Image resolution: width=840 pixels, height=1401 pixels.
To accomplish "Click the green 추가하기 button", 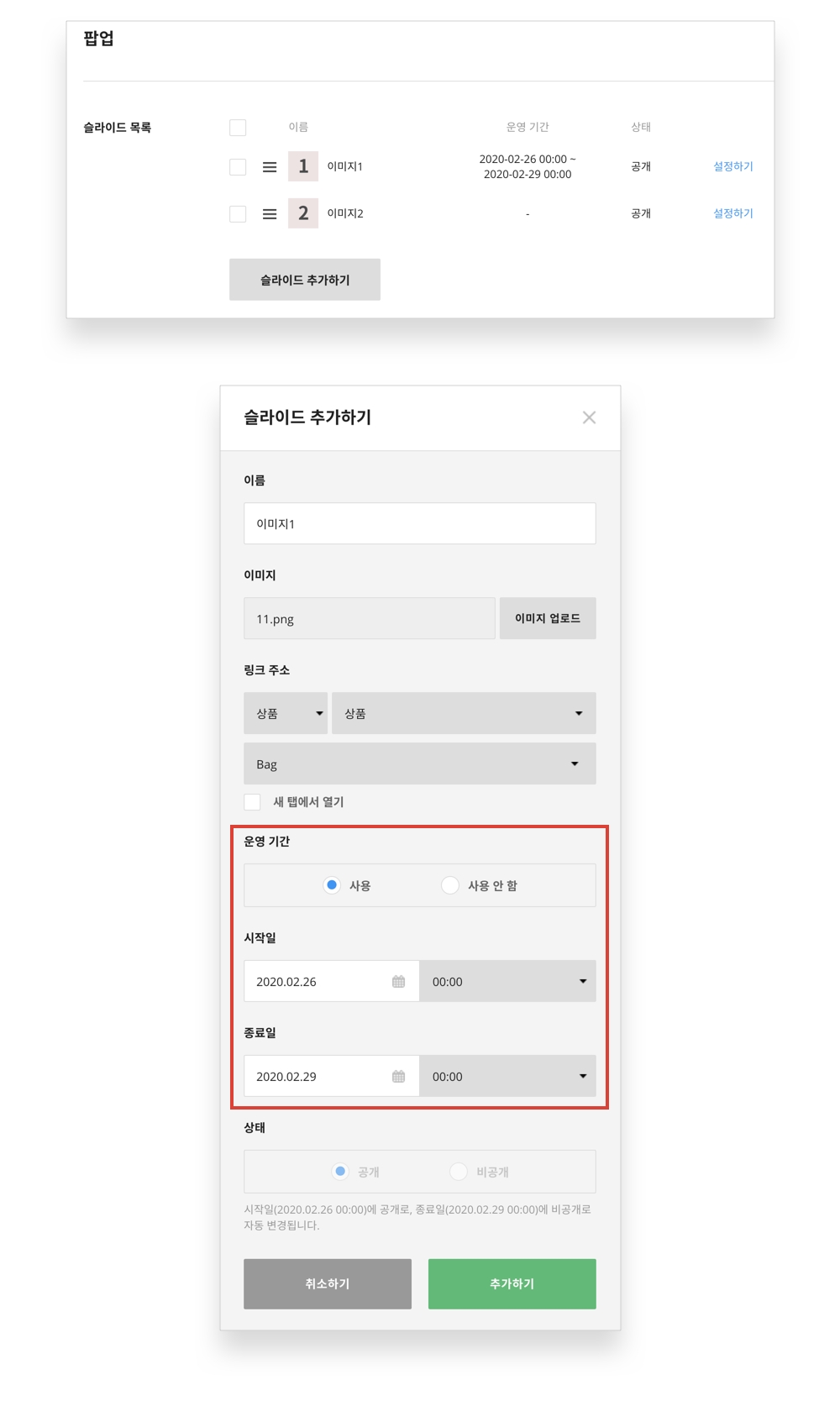I will [512, 1283].
